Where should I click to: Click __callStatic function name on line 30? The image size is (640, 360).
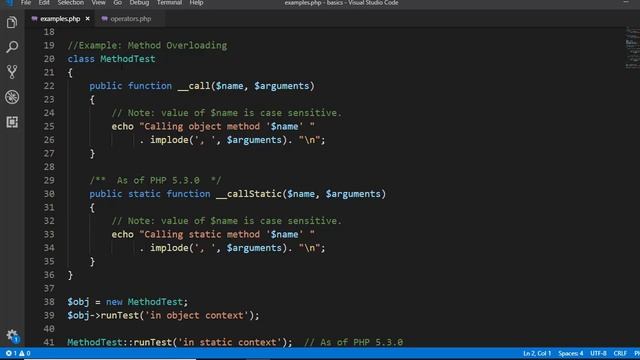pyautogui.click(x=249, y=194)
